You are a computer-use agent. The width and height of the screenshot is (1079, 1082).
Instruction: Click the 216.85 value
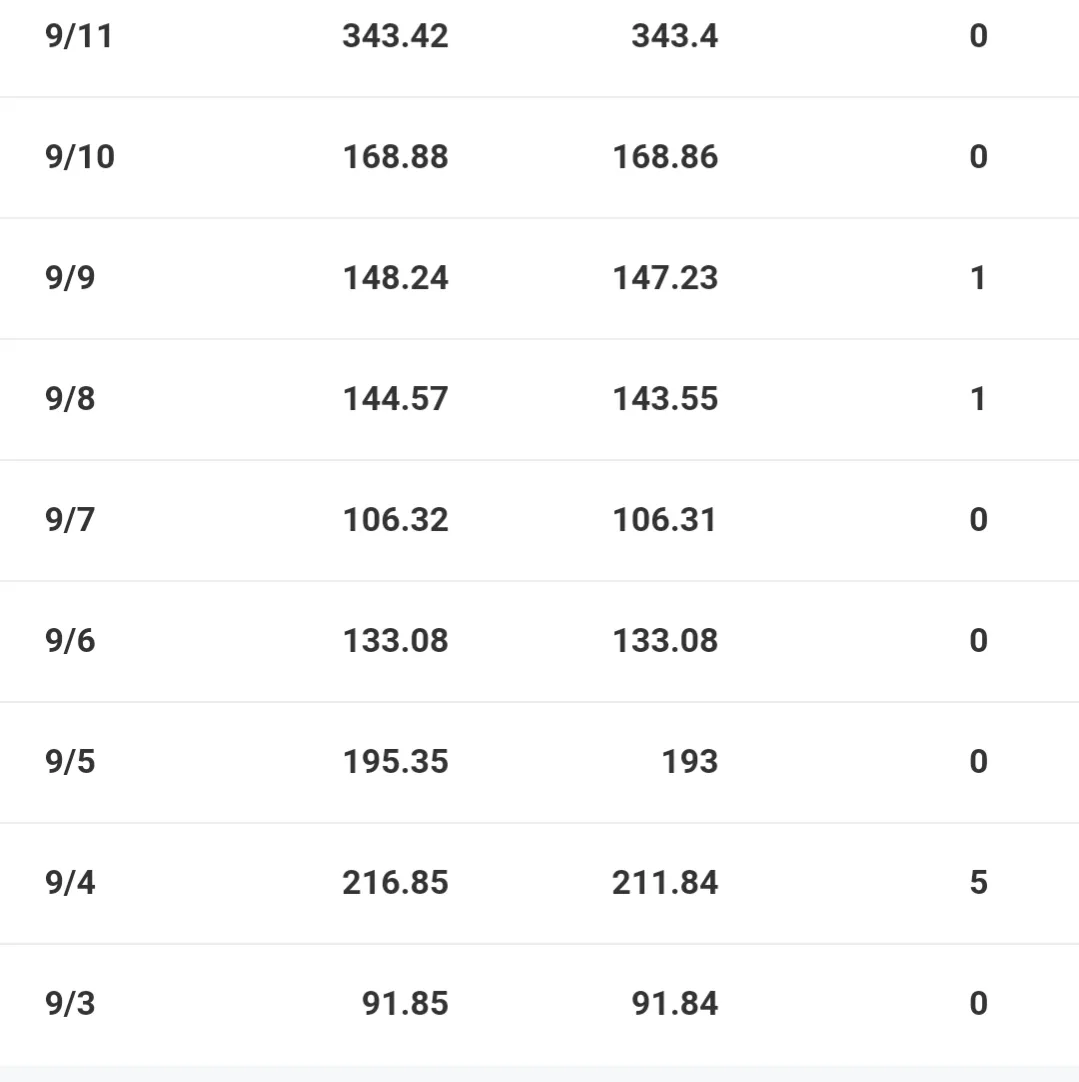tap(395, 883)
